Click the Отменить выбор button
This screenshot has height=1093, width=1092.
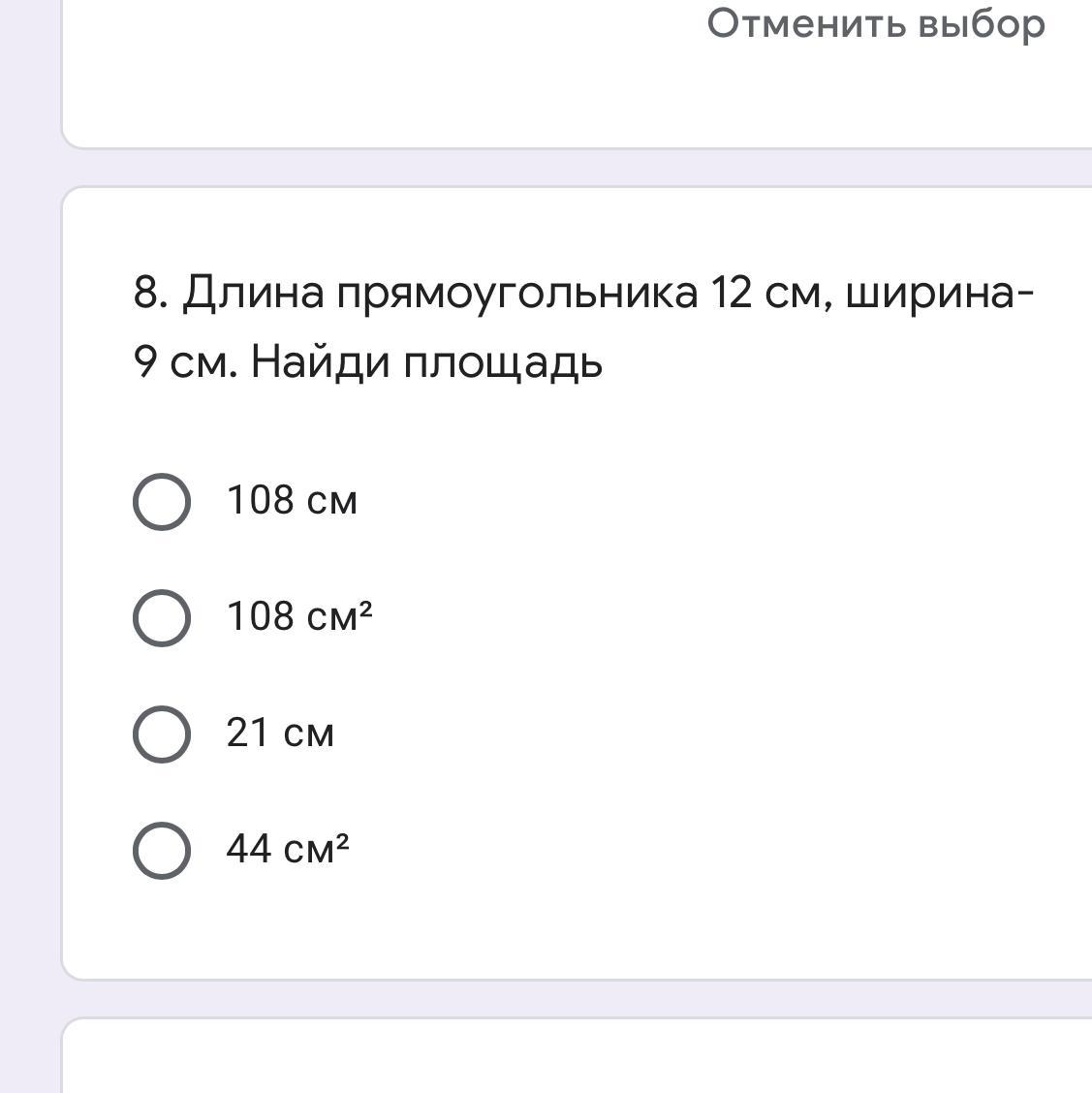[x=876, y=24]
